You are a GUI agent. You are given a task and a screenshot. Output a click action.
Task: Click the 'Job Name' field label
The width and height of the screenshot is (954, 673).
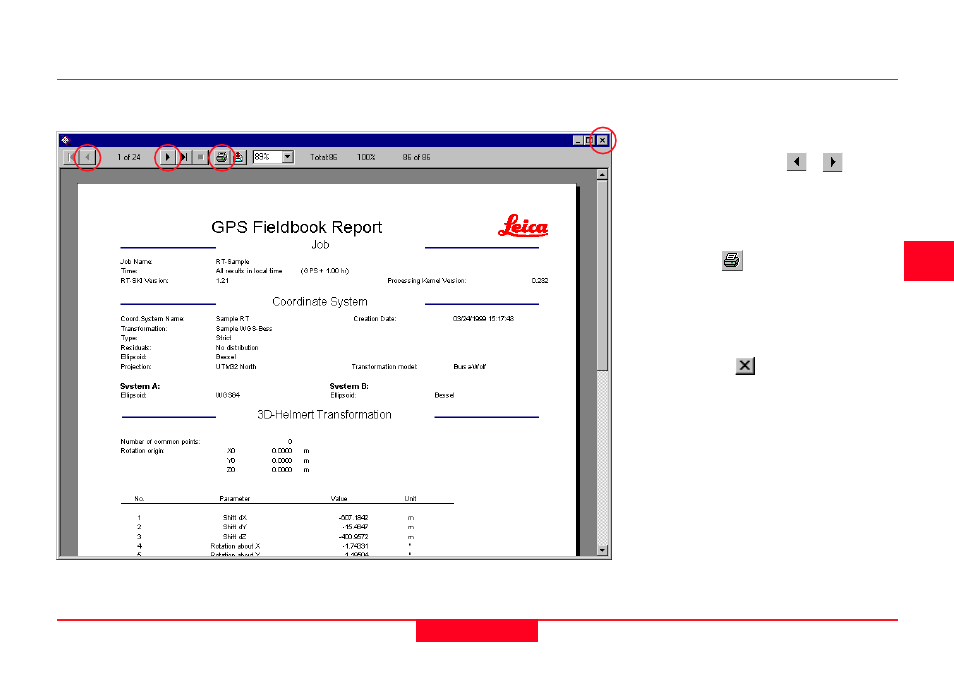136,262
